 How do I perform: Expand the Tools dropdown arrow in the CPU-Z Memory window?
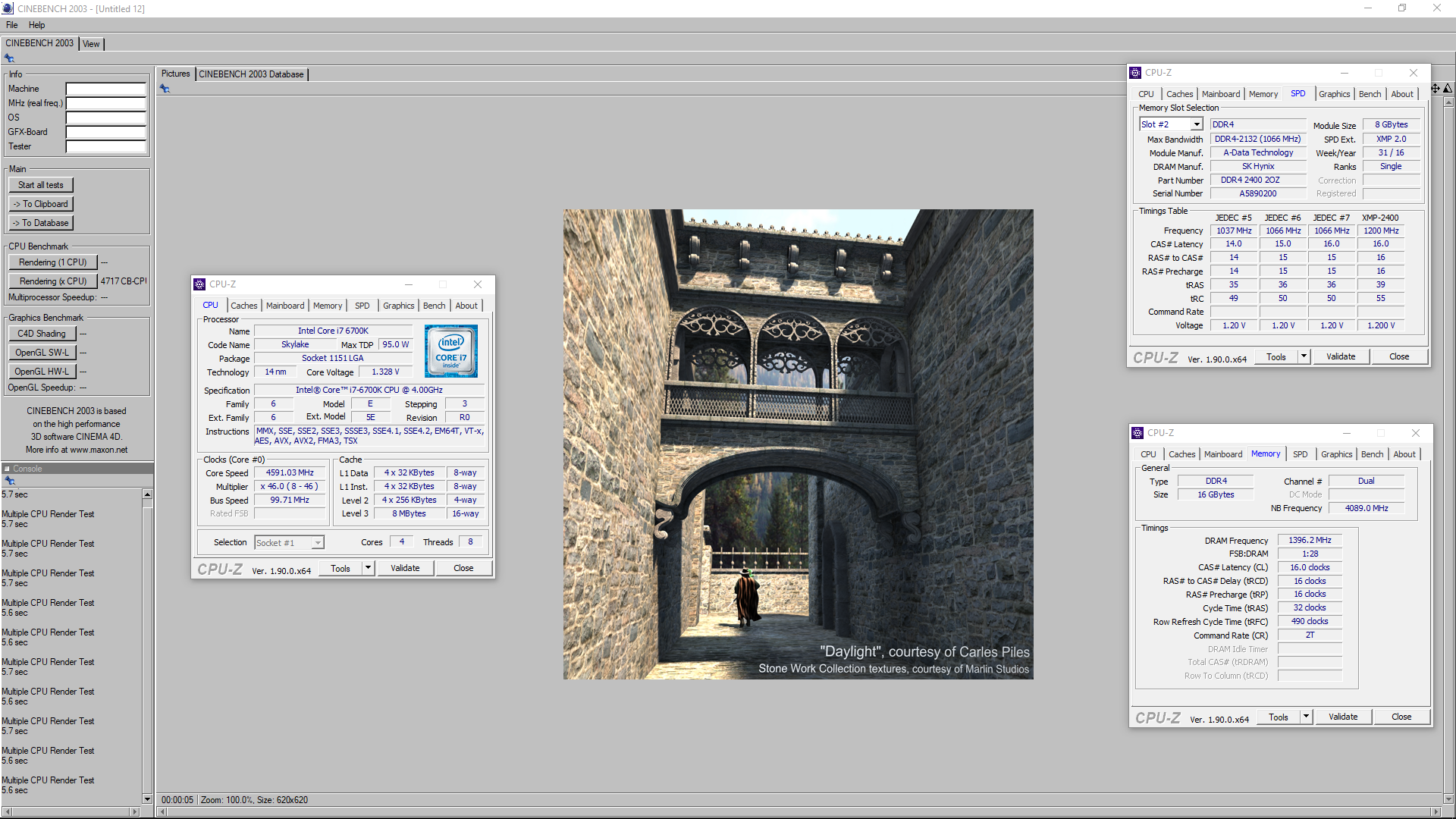(x=1306, y=717)
